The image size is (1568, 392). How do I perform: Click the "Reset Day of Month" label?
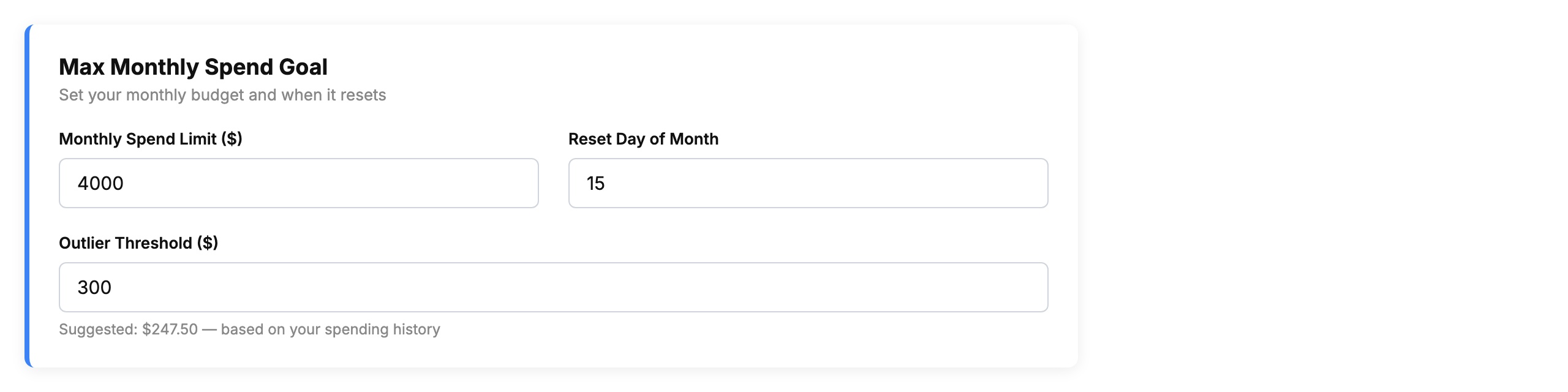(643, 139)
